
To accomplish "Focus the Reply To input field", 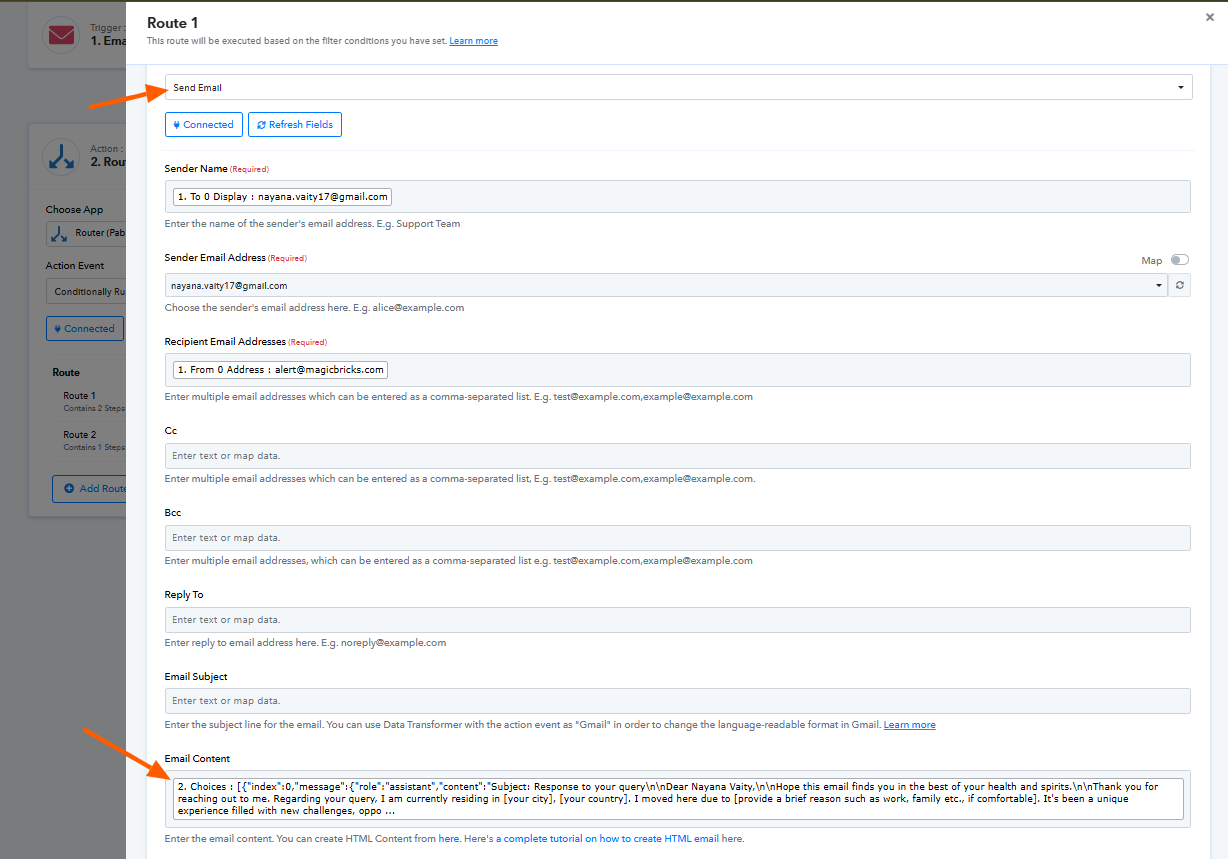I will point(677,620).
